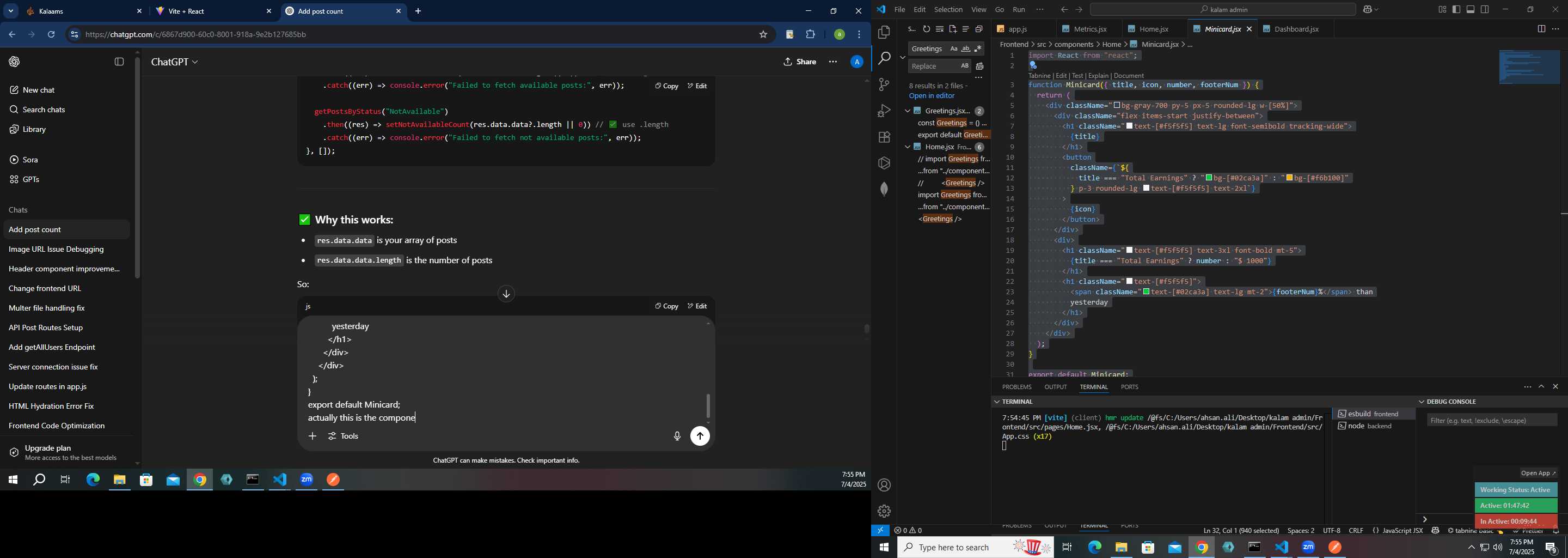Click Split Editor Right icon

pyautogui.click(x=1541, y=29)
